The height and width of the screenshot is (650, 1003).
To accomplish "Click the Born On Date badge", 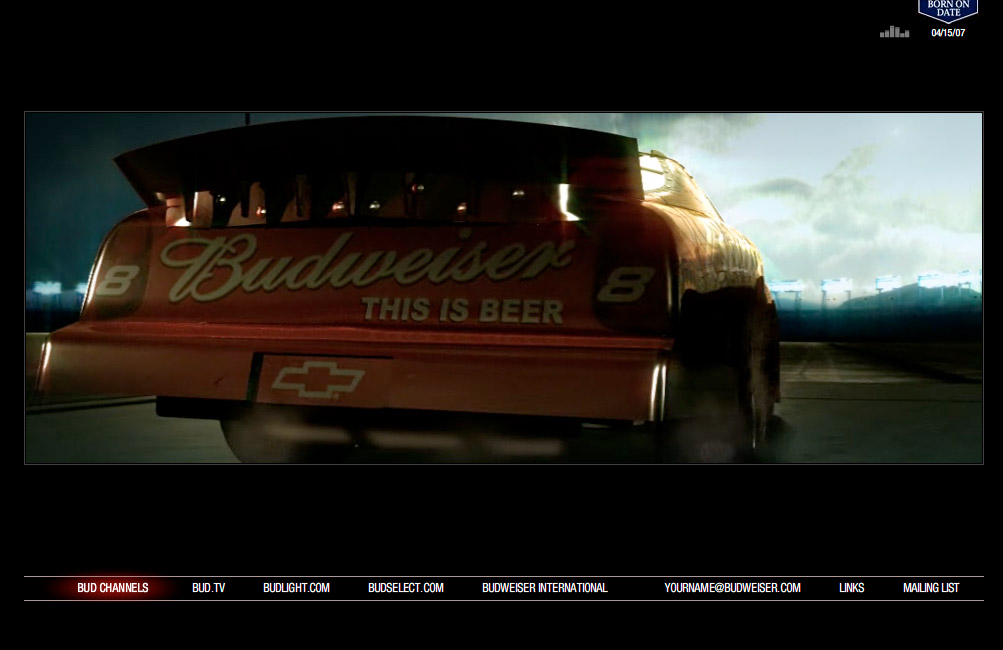I will tap(947, 10).
